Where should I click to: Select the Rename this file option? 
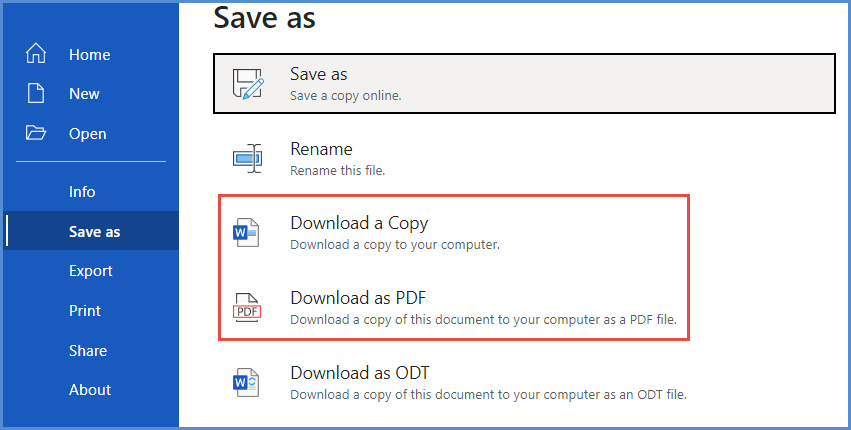point(524,158)
